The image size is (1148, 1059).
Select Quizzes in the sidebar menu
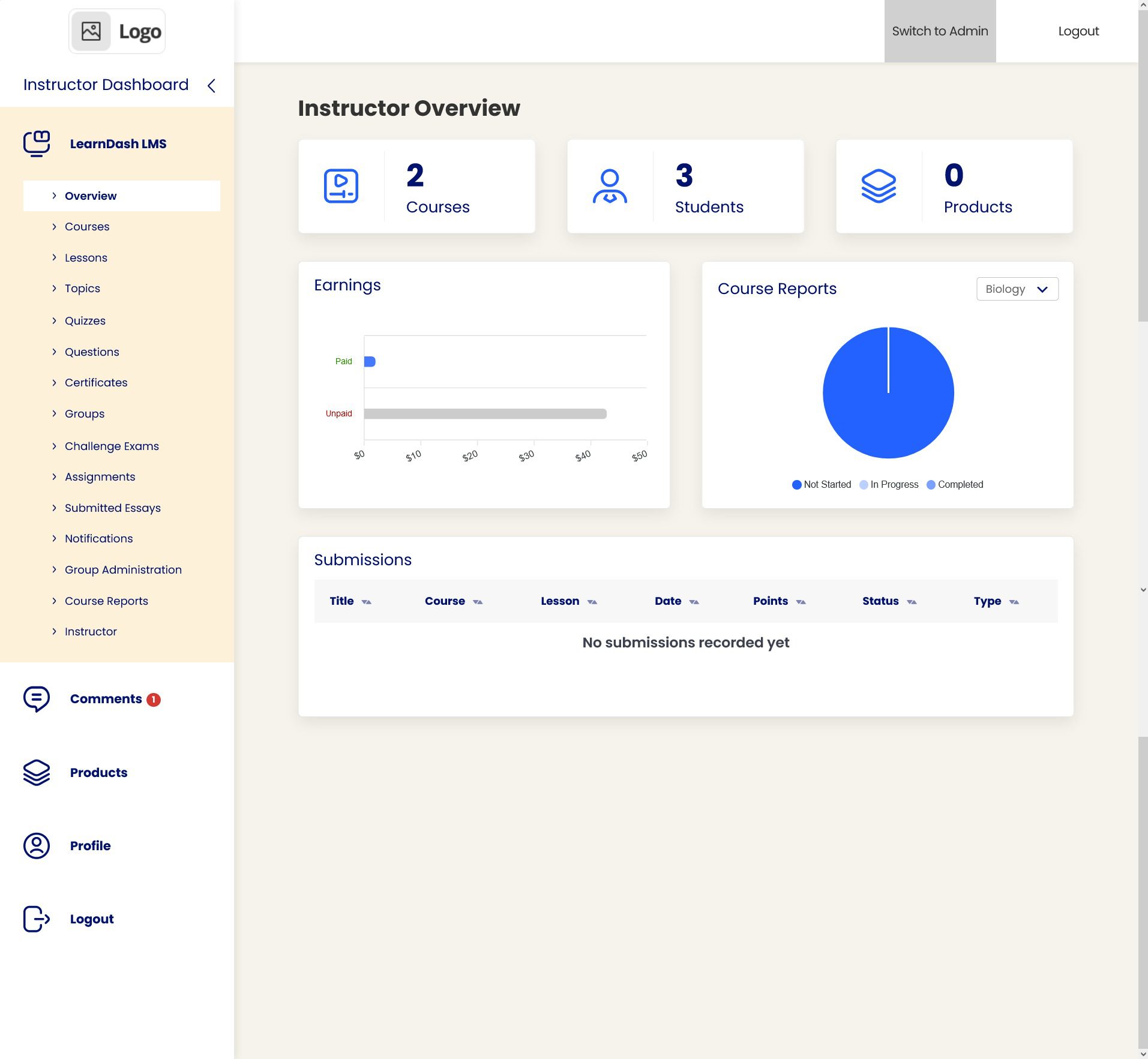[85, 321]
